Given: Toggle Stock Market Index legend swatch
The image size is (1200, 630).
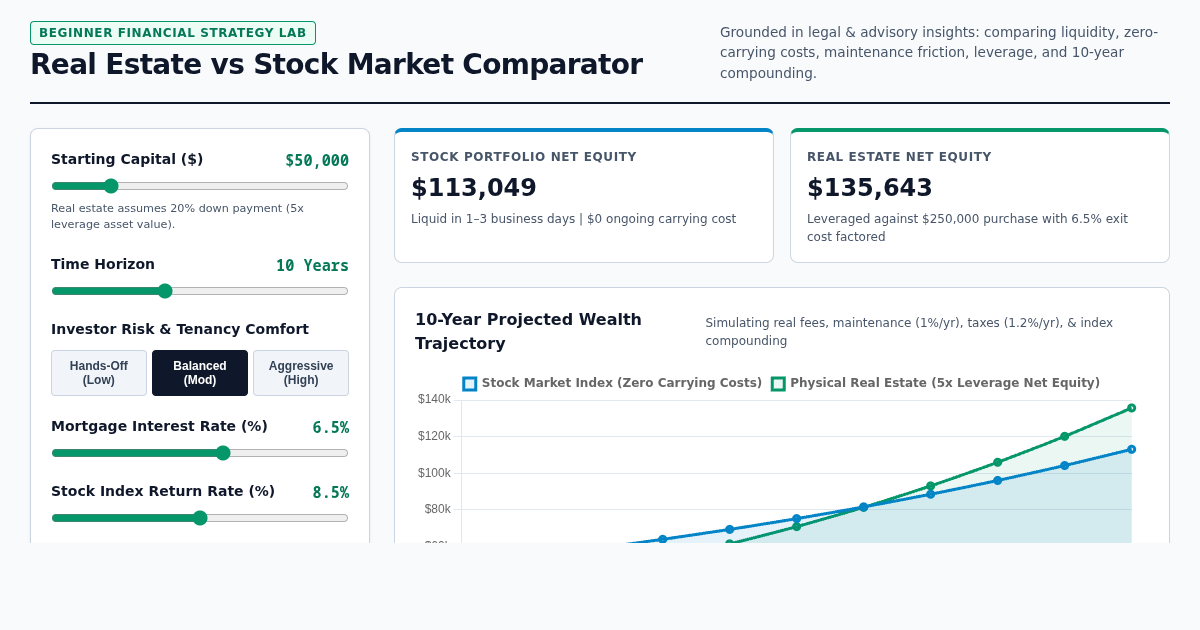Looking at the screenshot, I should pos(470,384).
